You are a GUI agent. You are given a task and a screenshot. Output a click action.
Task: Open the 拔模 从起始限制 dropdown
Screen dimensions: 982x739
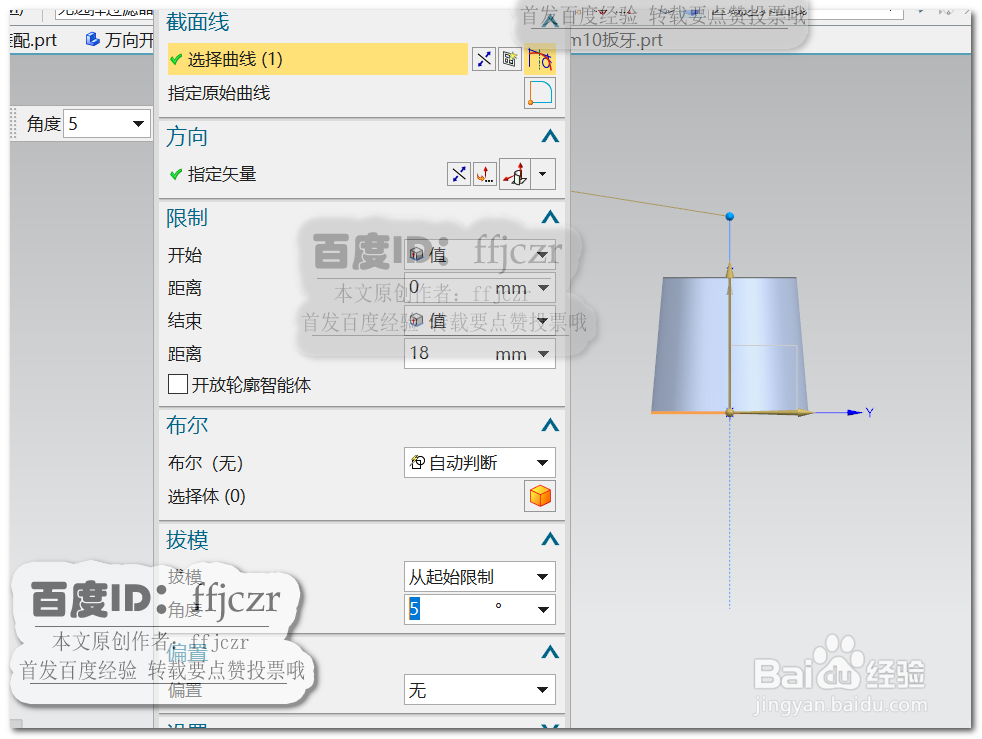(480, 577)
